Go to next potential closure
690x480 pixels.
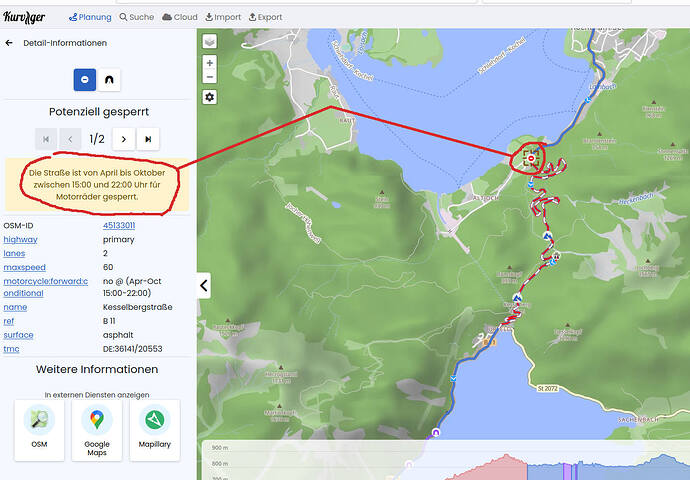click(123, 139)
